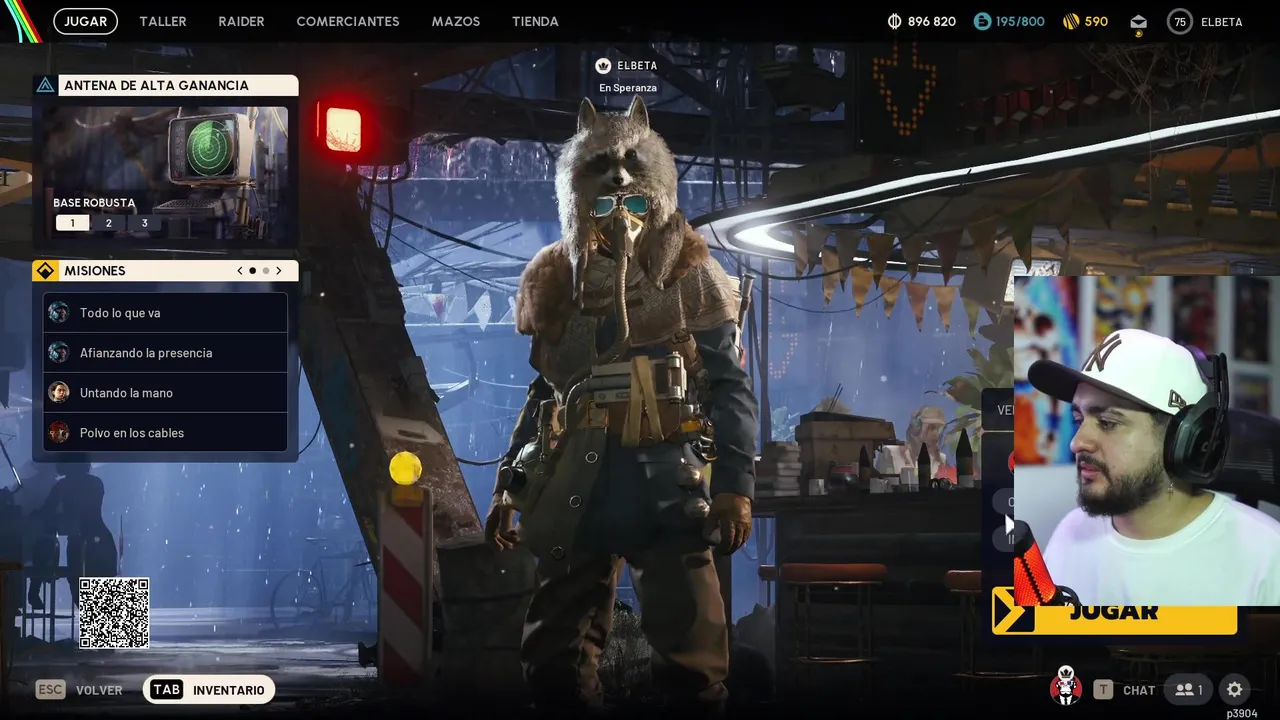Click trader portrait next to Polvo en los cables
Viewport: 1280px width, 720px height.
[59, 433]
